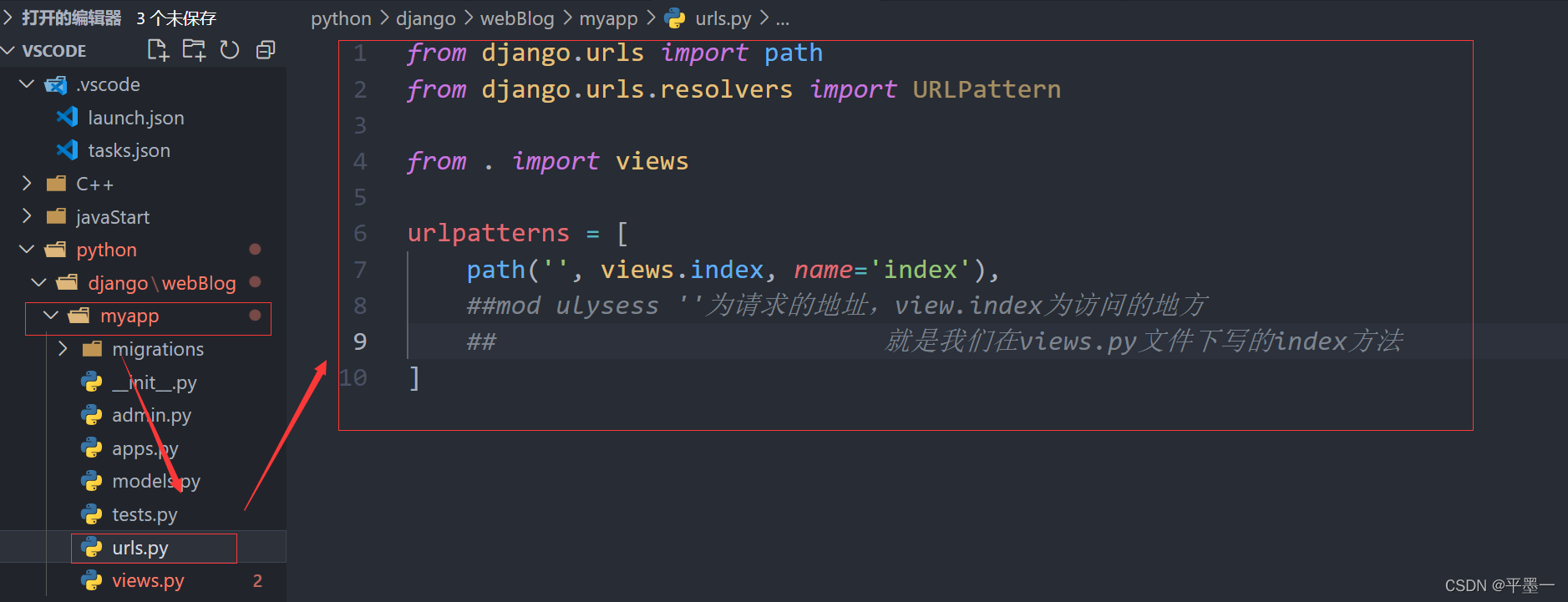
Task: Click the Python icon beside views.py
Action: pos(91,580)
